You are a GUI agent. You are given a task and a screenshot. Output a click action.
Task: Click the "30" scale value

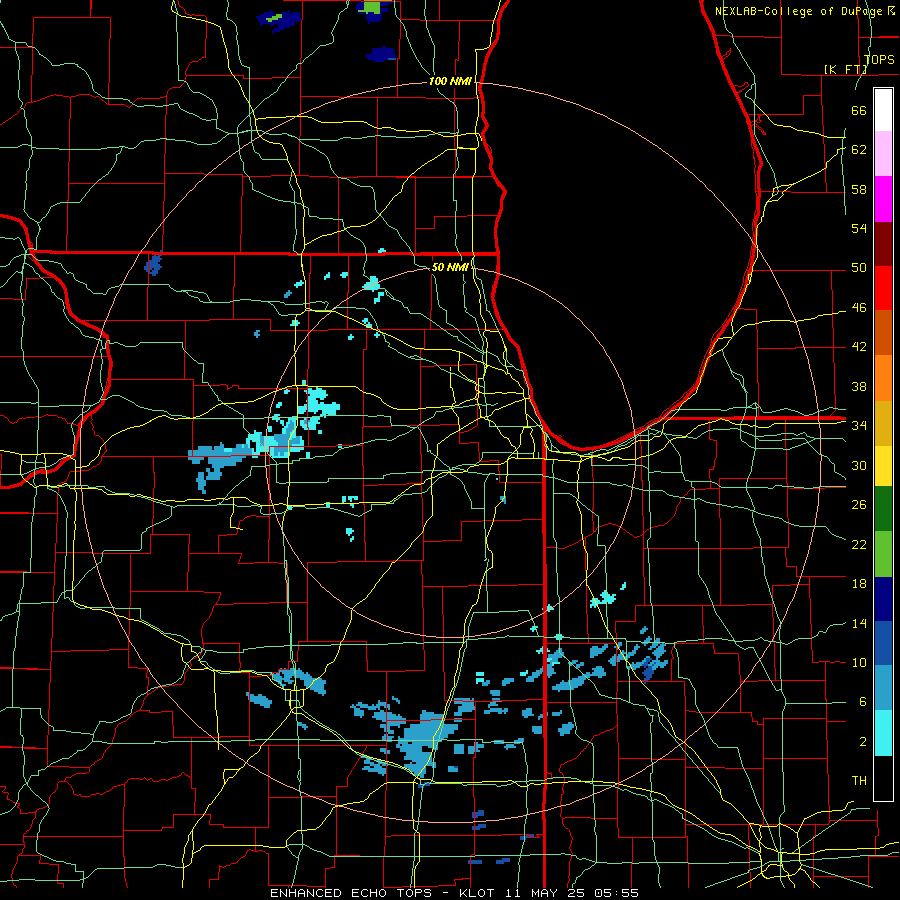click(x=859, y=465)
